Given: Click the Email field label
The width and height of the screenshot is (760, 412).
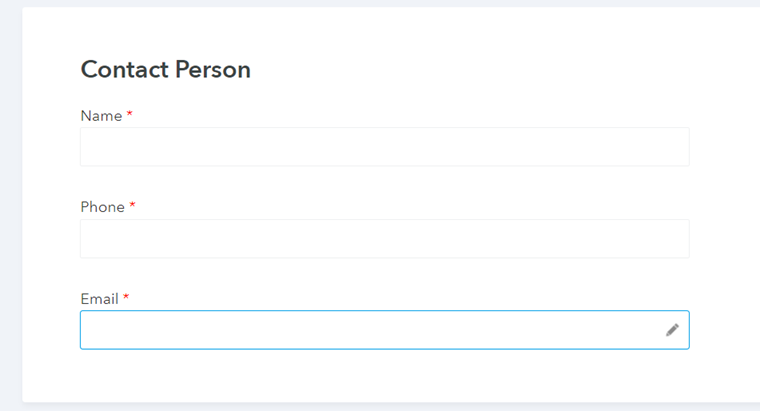Looking at the screenshot, I should 99,299.
